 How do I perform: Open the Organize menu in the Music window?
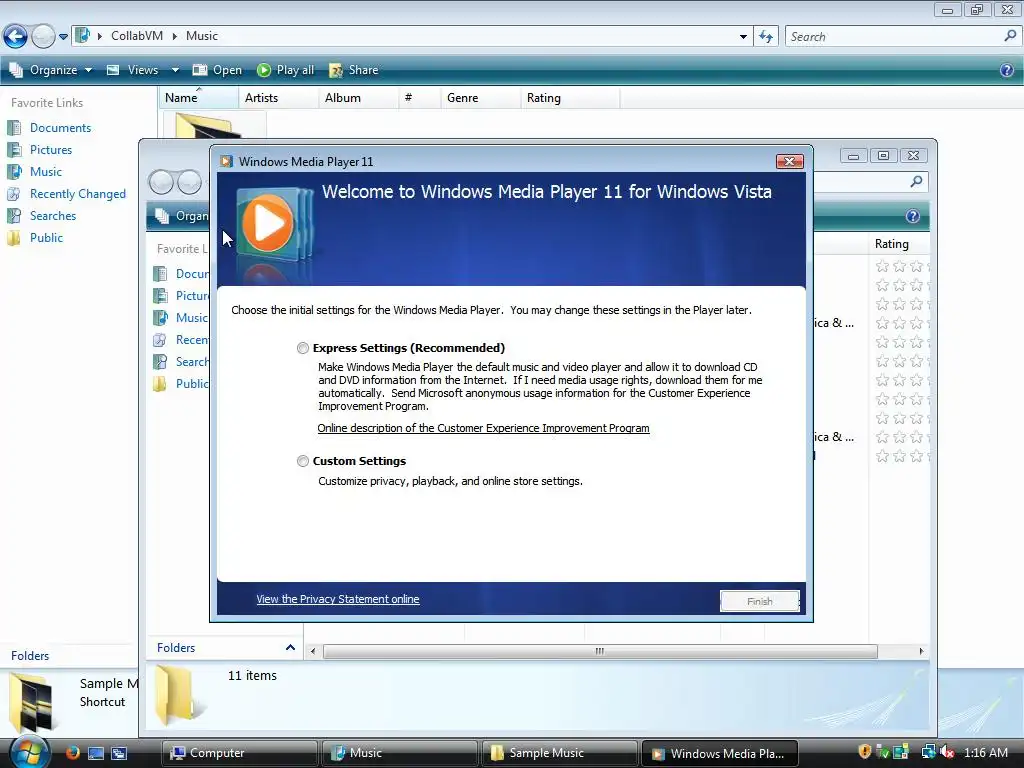click(x=51, y=70)
